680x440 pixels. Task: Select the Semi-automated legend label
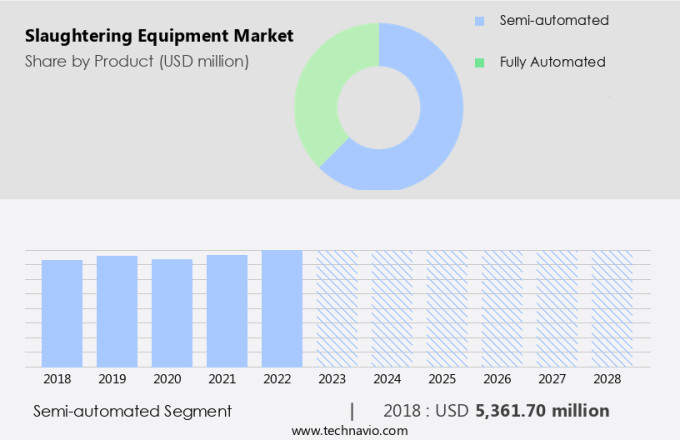pyautogui.click(x=553, y=20)
